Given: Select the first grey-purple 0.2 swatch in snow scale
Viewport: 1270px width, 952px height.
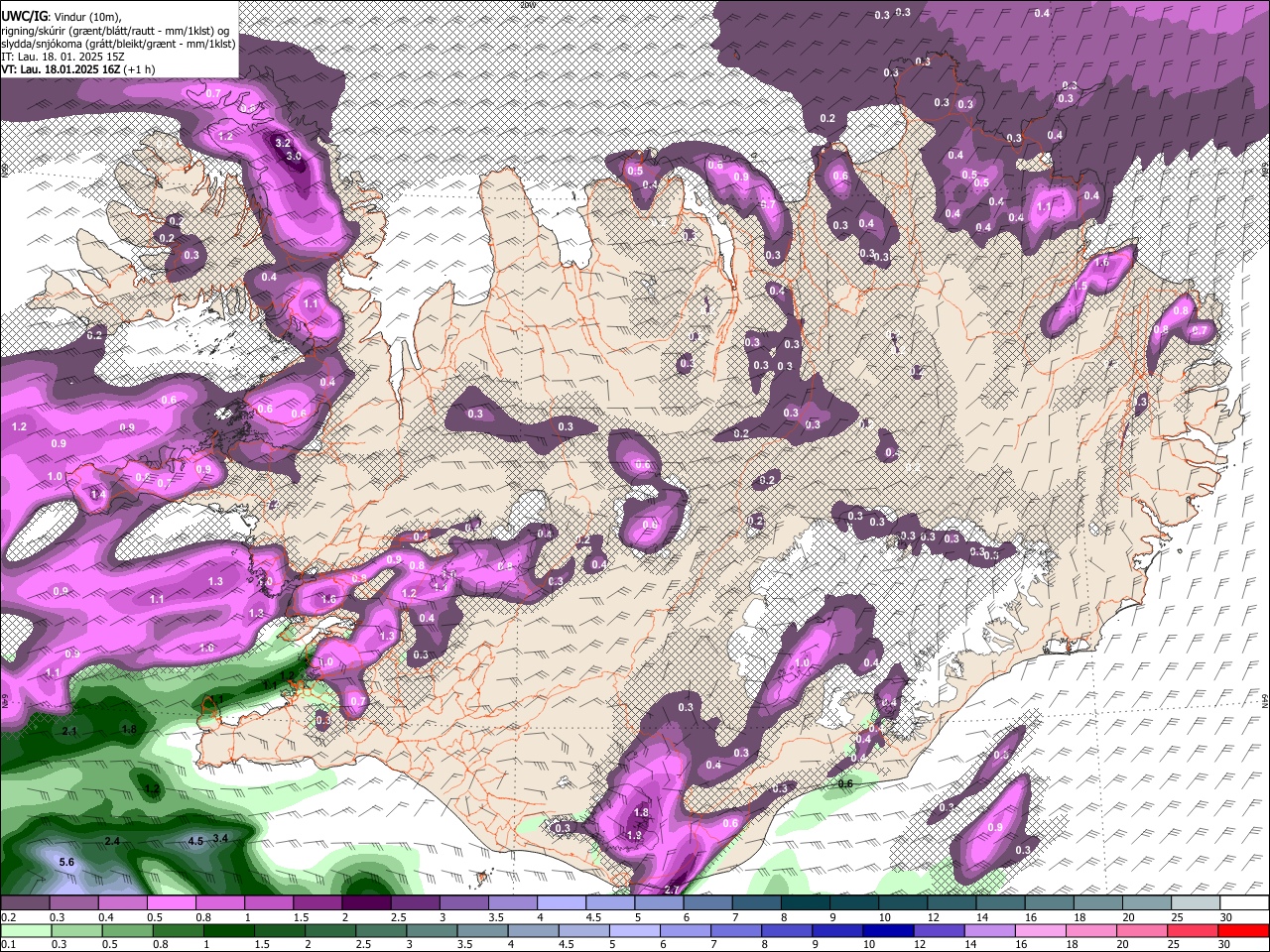Looking at the screenshot, I should click(x=25, y=902).
